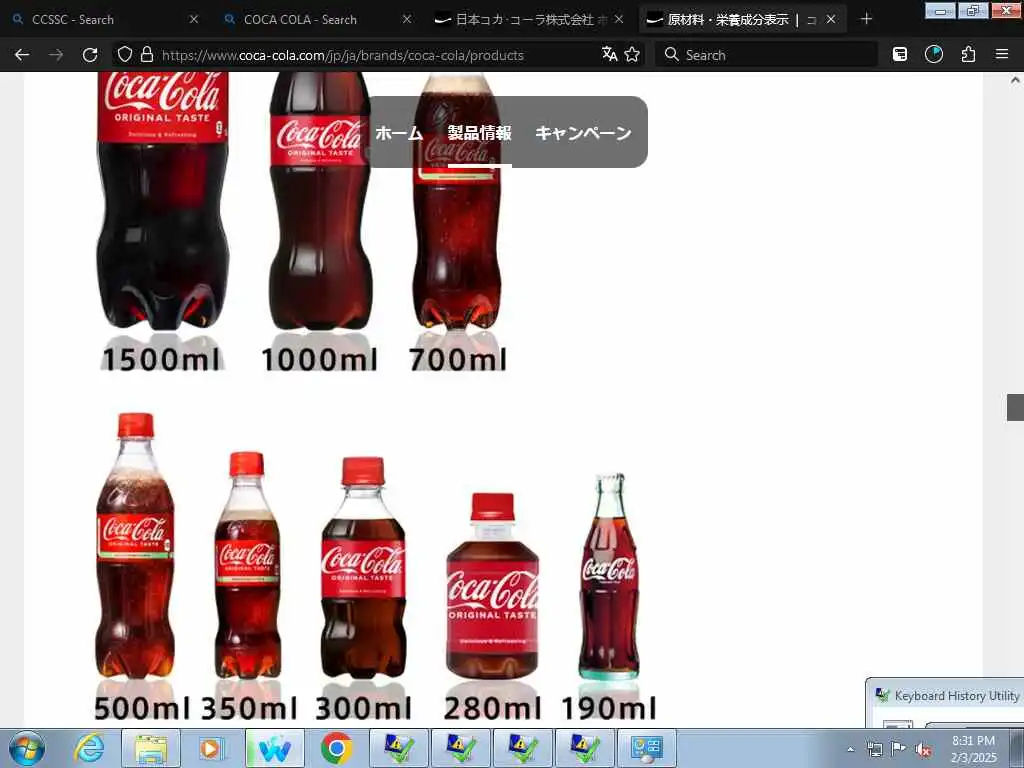Click the 500ml size label
This screenshot has width=1024, height=768.
coord(142,708)
